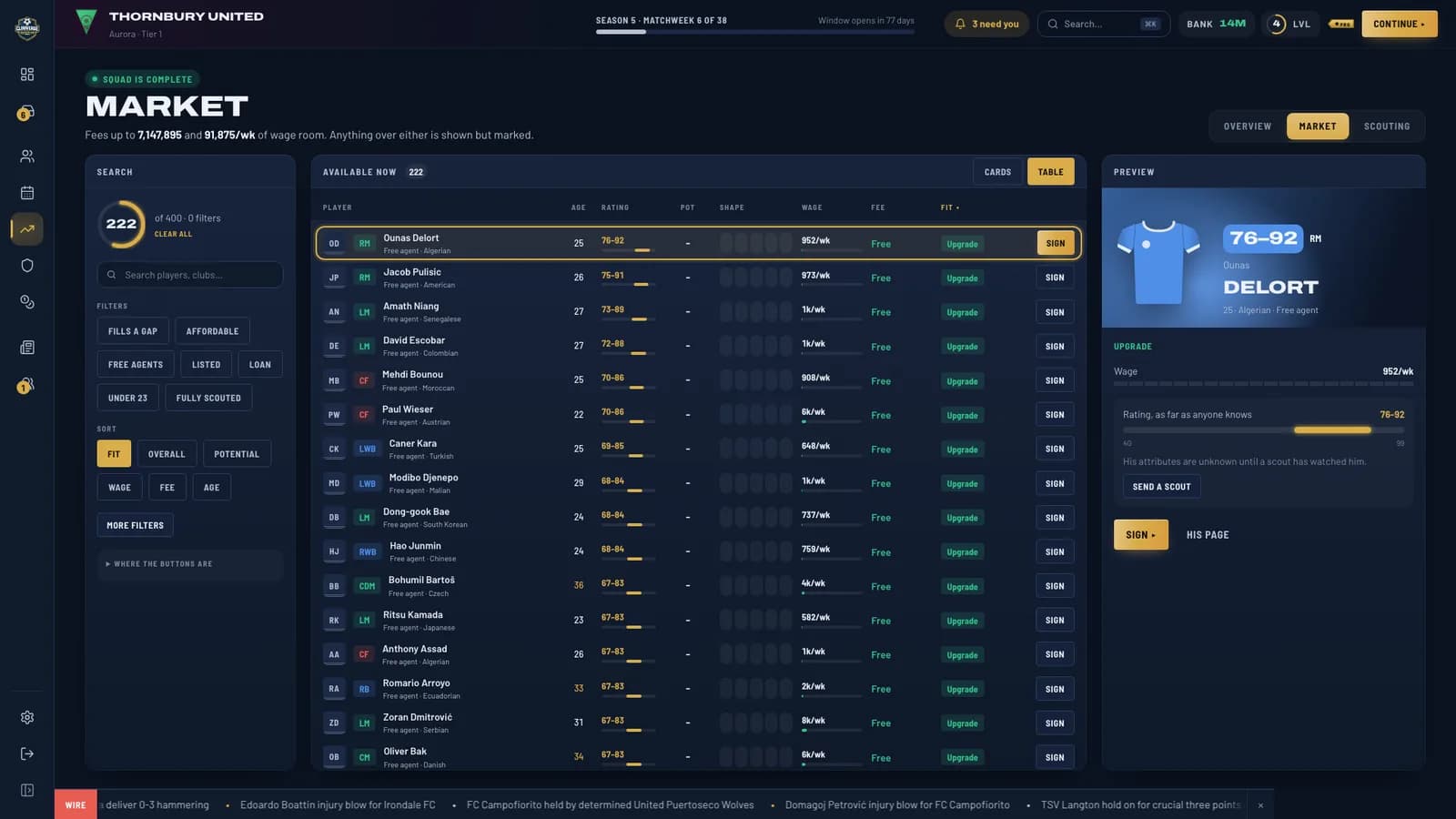The height and width of the screenshot is (819, 1456).
Task: Collapse the sidebar panel icon
Action: point(27,790)
